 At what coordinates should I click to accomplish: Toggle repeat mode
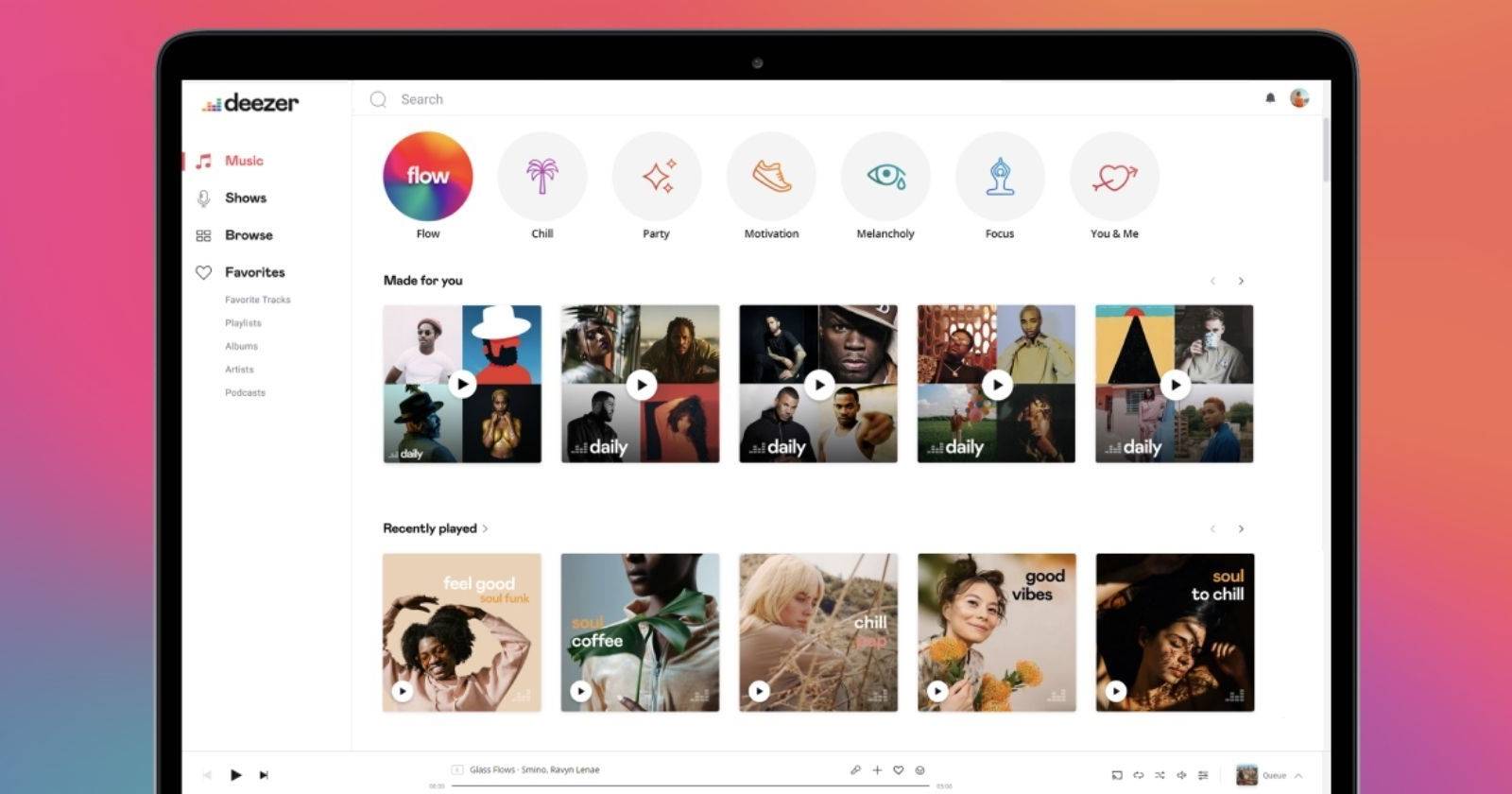[x=1139, y=775]
